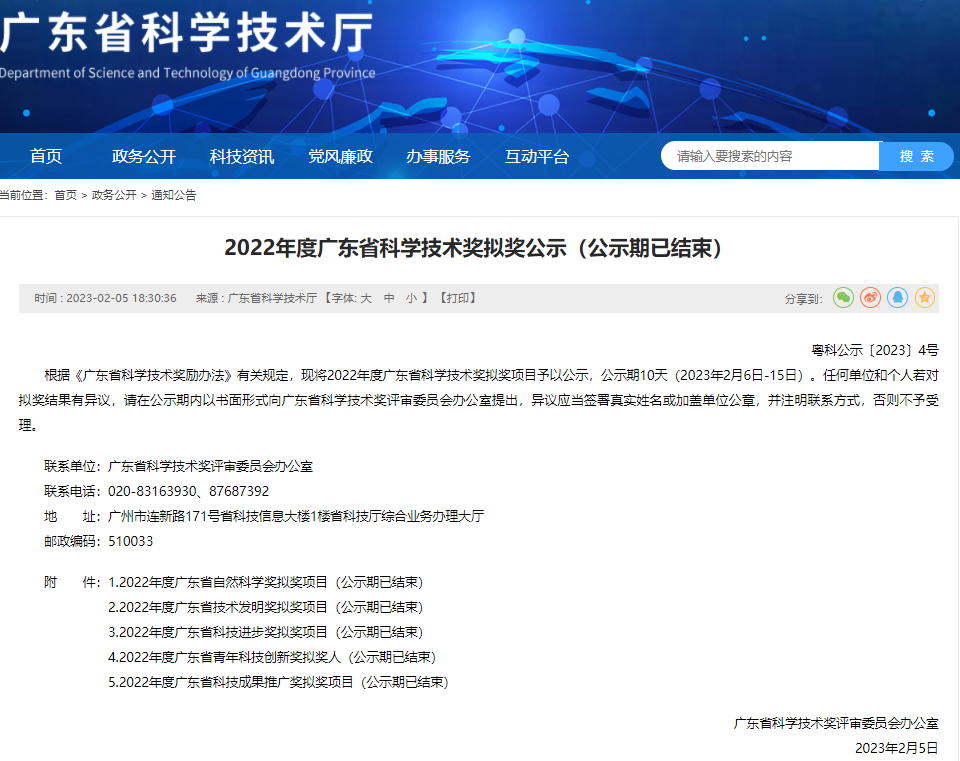Image resolution: width=960 pixels, height=761 pixels.
Task: Set font size to 小 (small)
Action: (410, 298)
